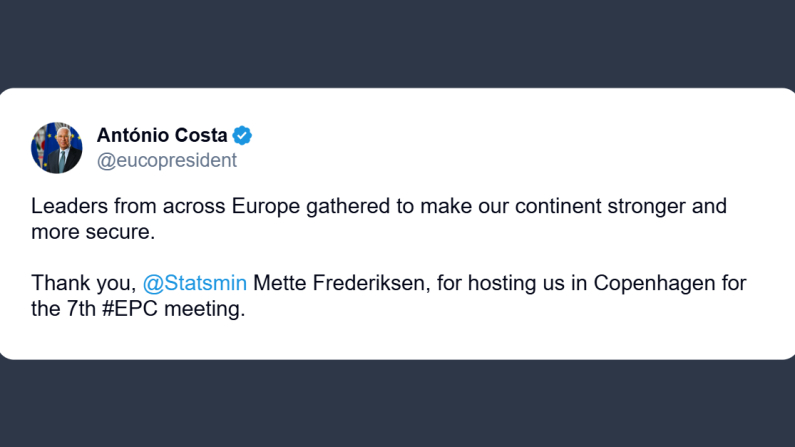
Task: Open the @Statsmin mention link
Action: click(195, 282)
